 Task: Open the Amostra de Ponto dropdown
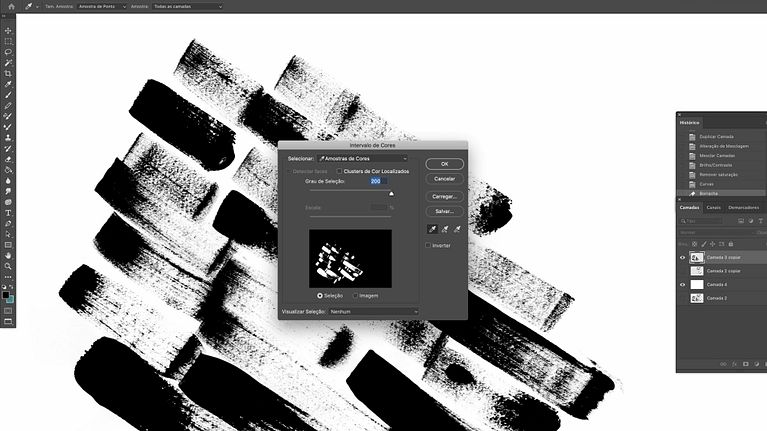click(x=102, y=6)
